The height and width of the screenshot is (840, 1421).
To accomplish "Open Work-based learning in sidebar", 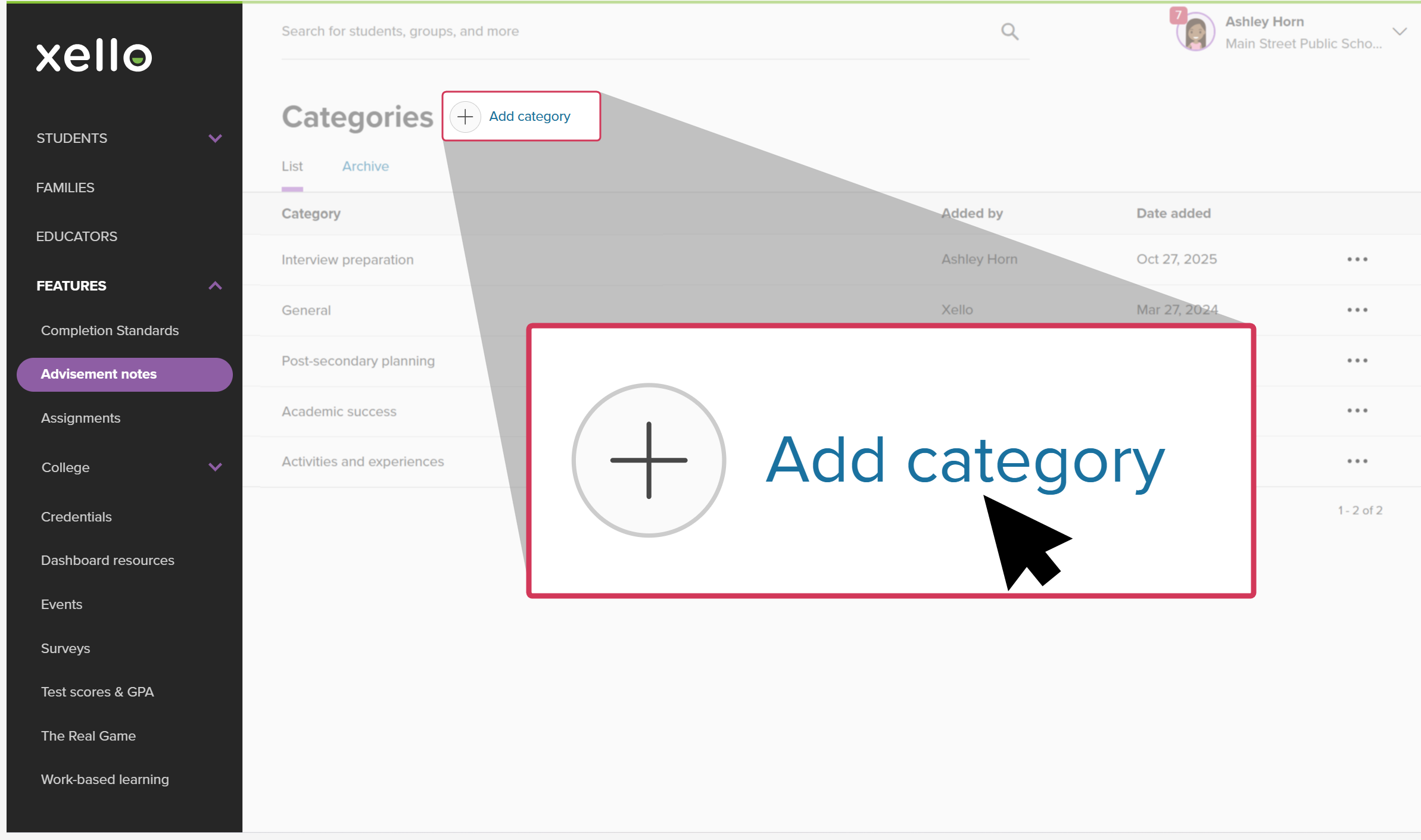I will click(105, 779).
